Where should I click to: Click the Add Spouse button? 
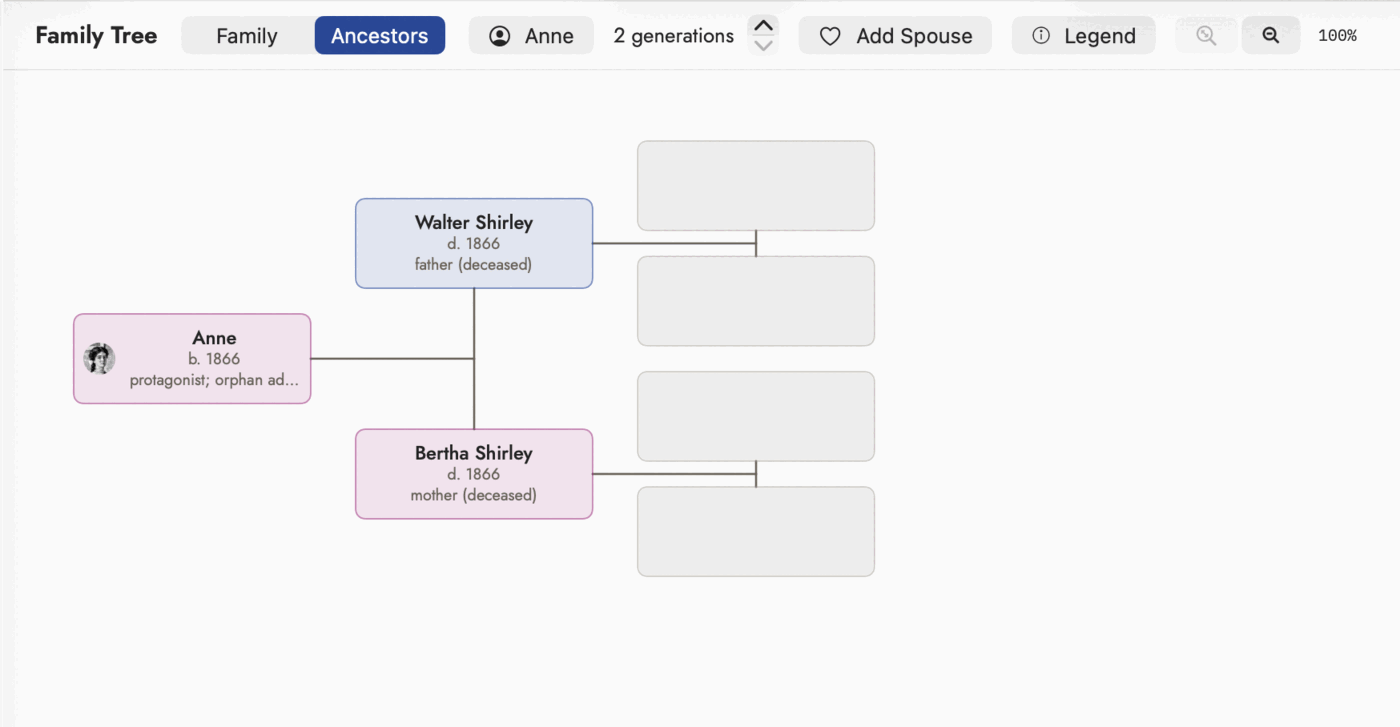pos(895,36)
